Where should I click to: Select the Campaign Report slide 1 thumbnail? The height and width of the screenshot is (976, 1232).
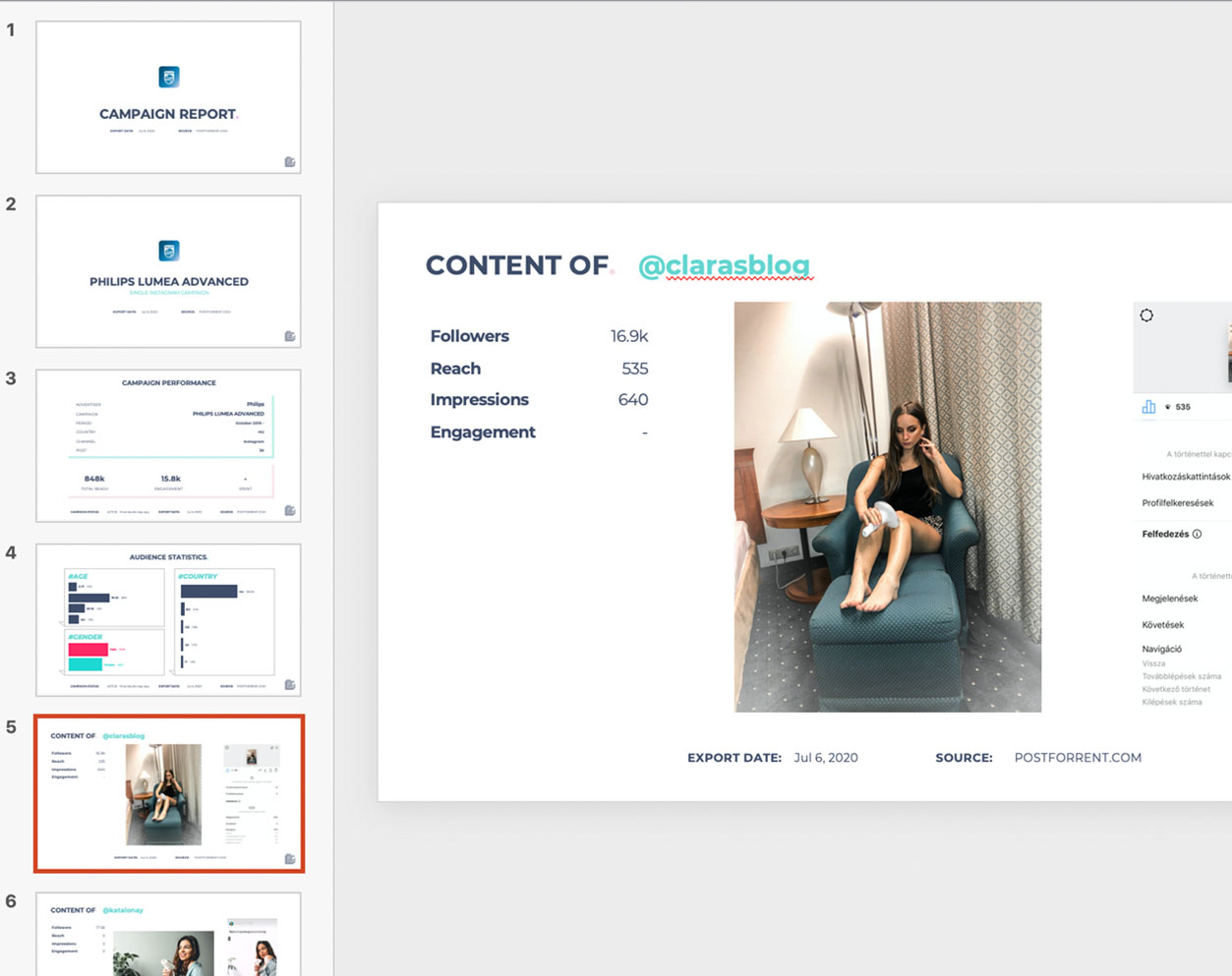coord(168,97)
